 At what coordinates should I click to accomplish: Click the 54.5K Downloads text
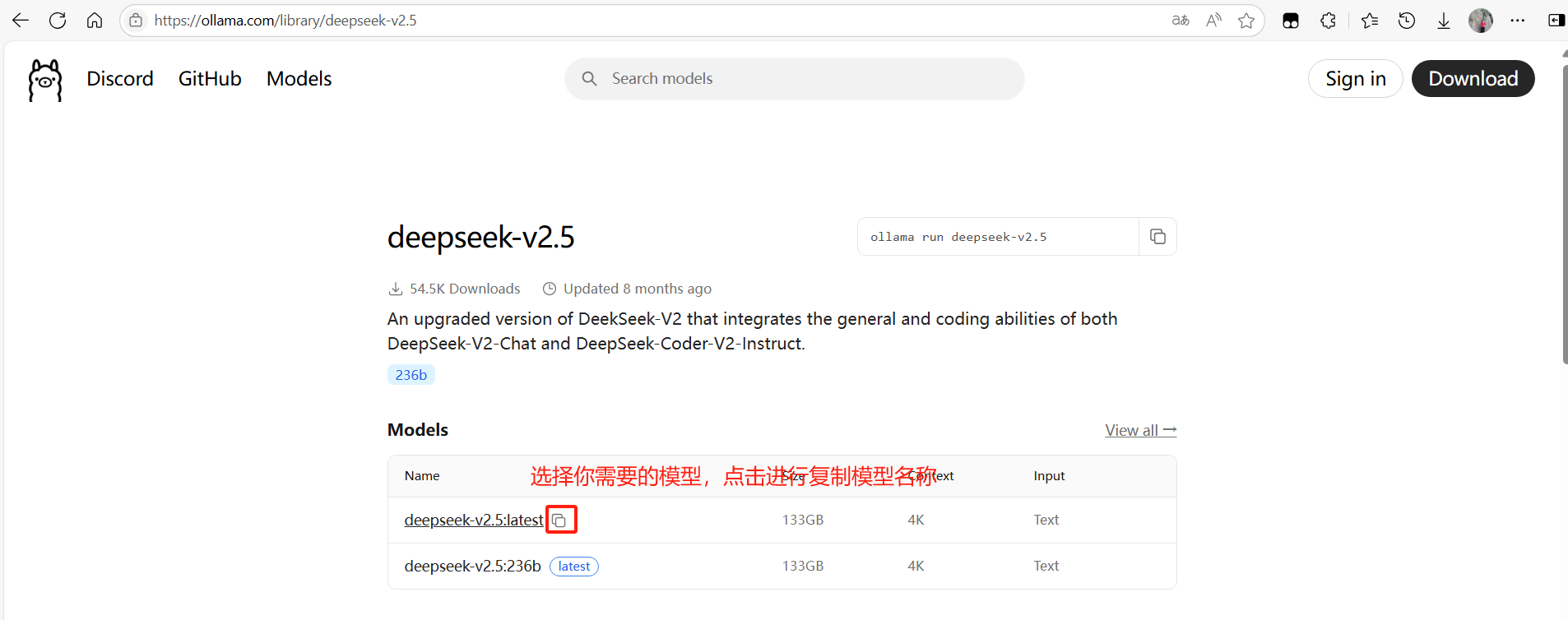[465, 289]
